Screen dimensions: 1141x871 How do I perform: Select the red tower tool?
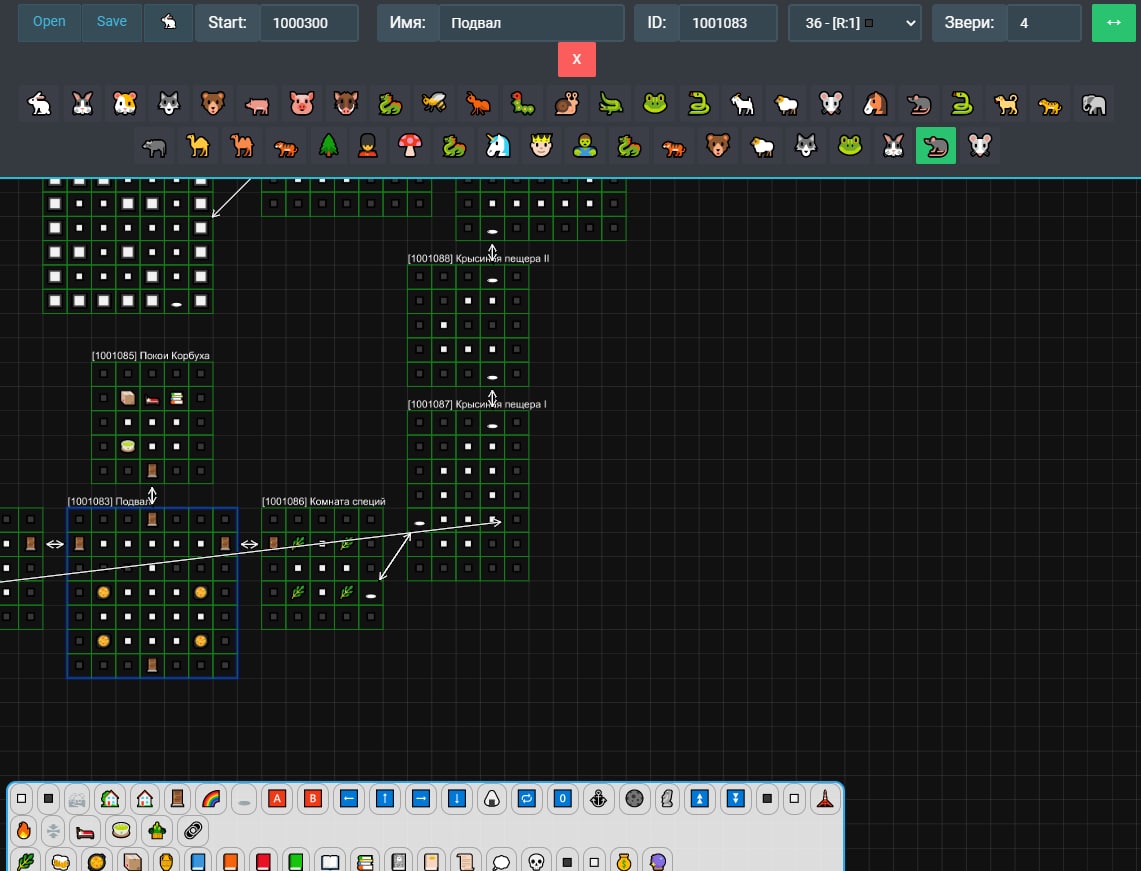[825, 799]
